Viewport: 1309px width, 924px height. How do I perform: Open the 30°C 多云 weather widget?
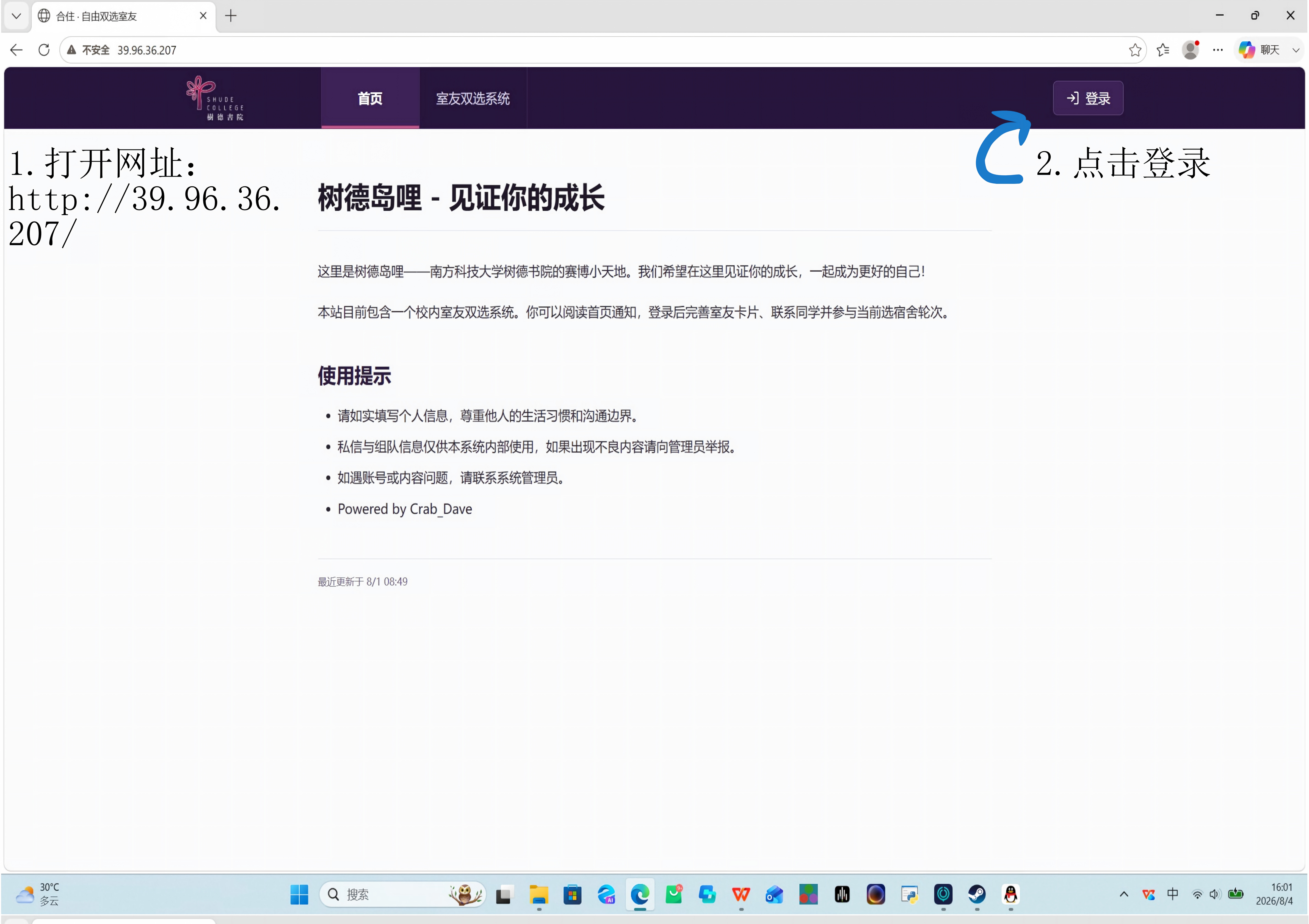click(38, 894)
